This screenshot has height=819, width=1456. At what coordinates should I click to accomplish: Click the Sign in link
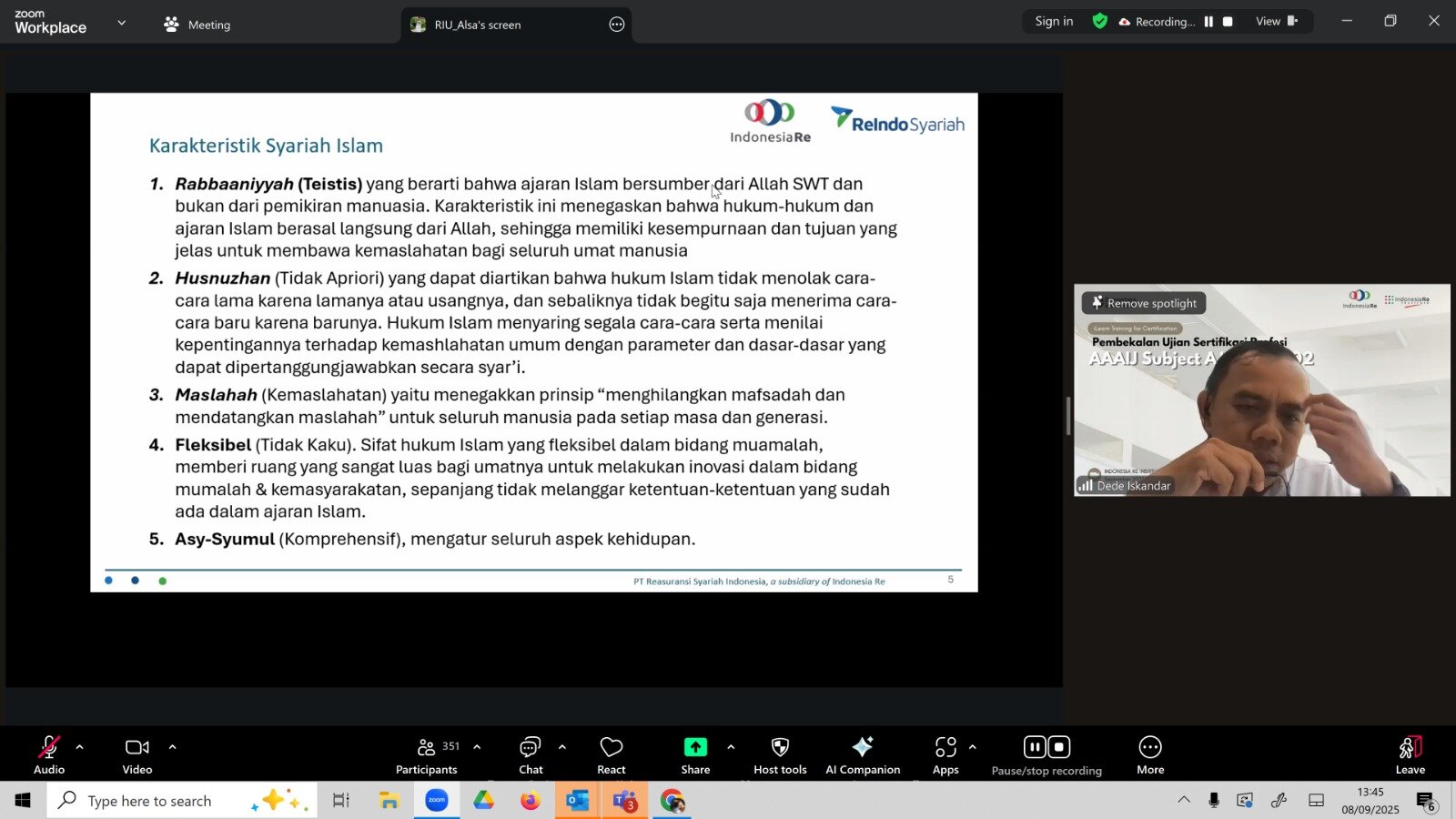tap(1054, 22)
